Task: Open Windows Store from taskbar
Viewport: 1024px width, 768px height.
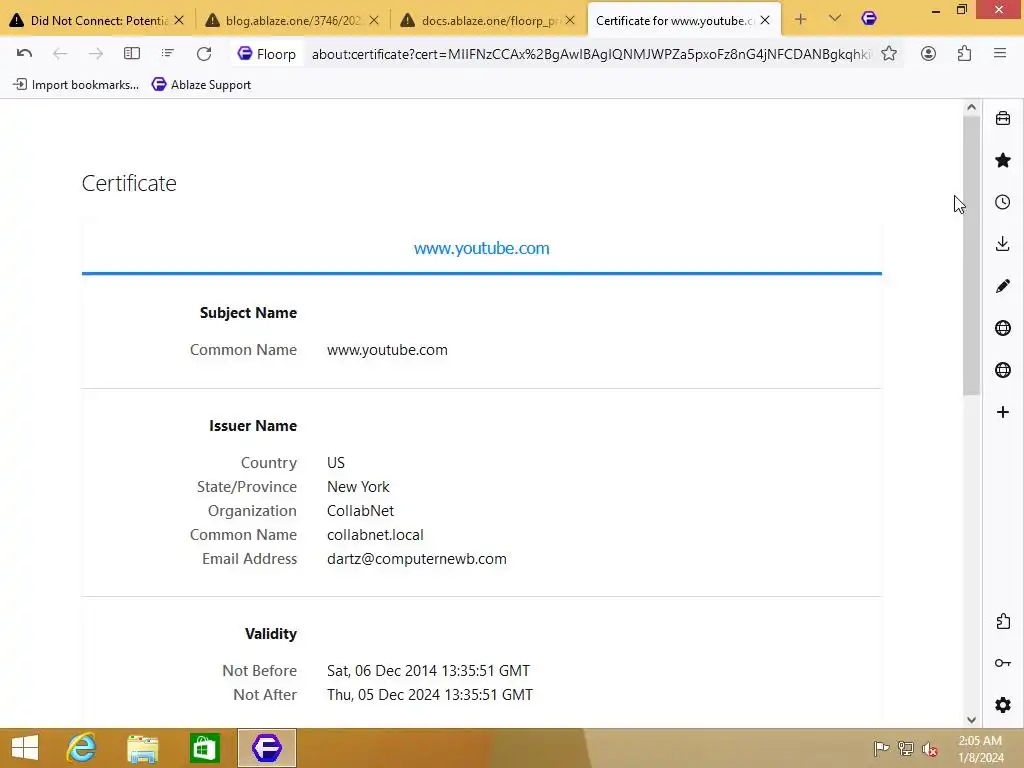Action: coord(204,748)
